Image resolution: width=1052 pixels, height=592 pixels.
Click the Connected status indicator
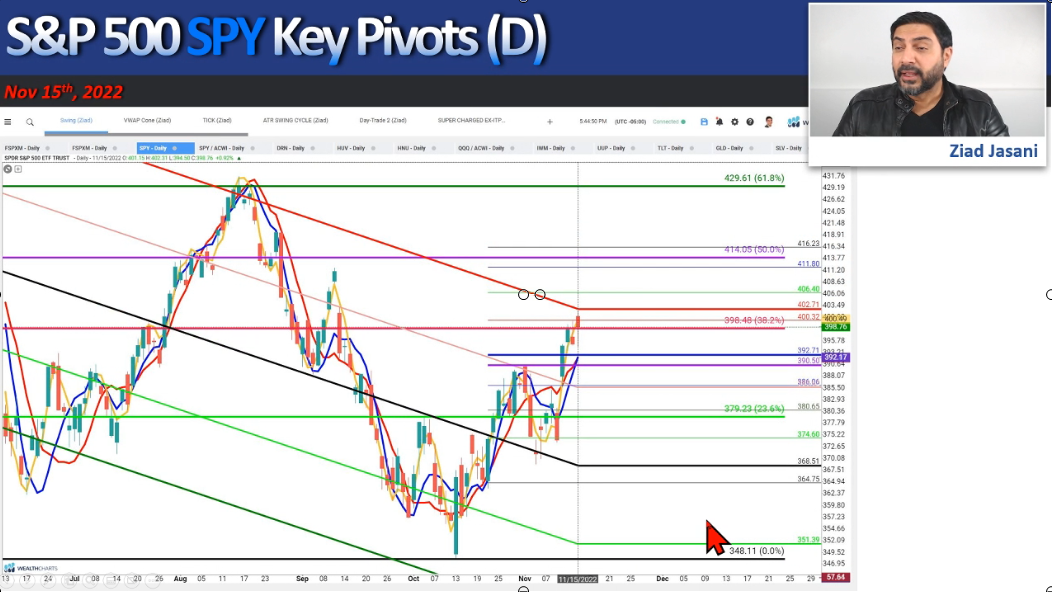tap(669, 121)
